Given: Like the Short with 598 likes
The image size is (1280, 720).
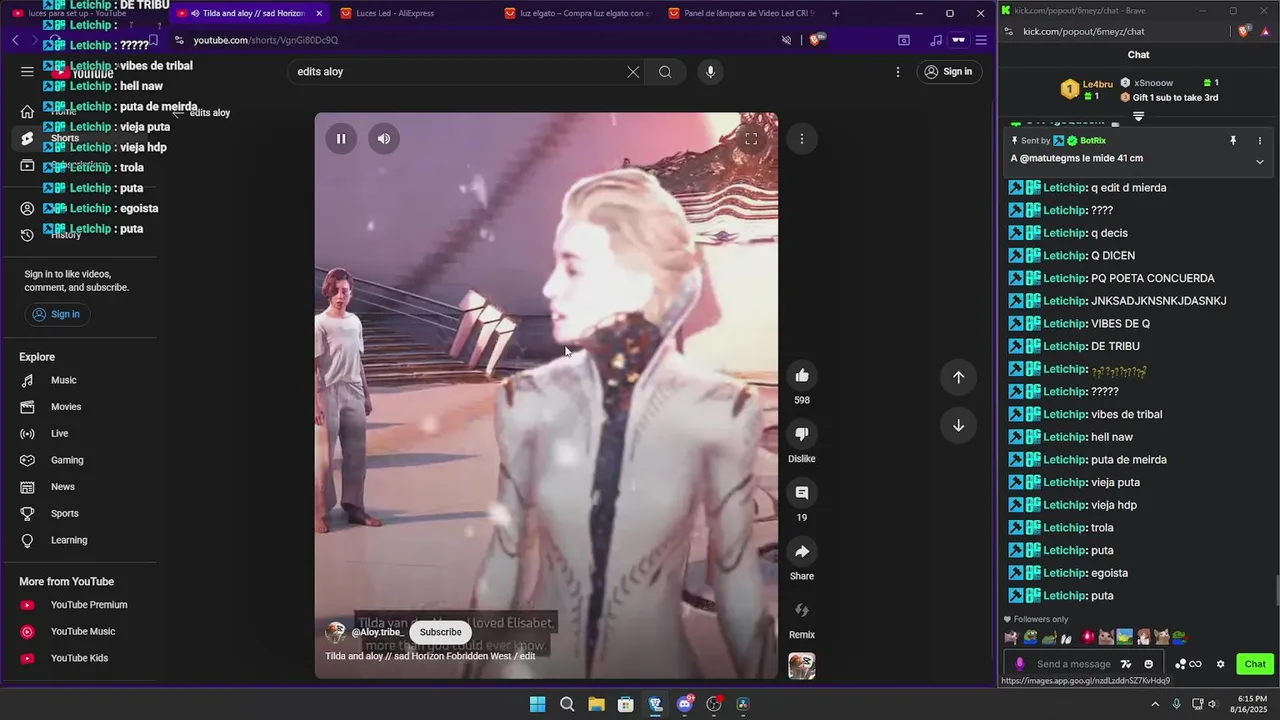Looking at the screenshot, I should (x=801, y=375).
